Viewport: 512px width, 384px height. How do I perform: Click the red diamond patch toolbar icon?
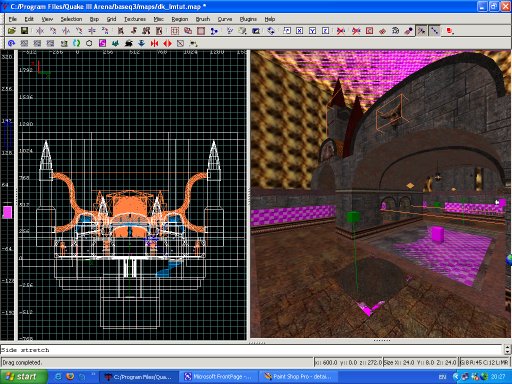click(382, 31)
